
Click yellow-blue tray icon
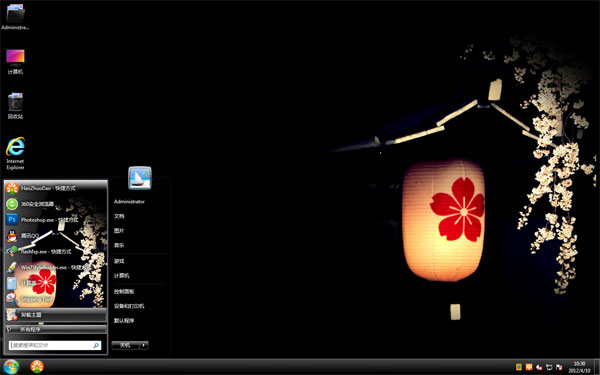(519, 367)
